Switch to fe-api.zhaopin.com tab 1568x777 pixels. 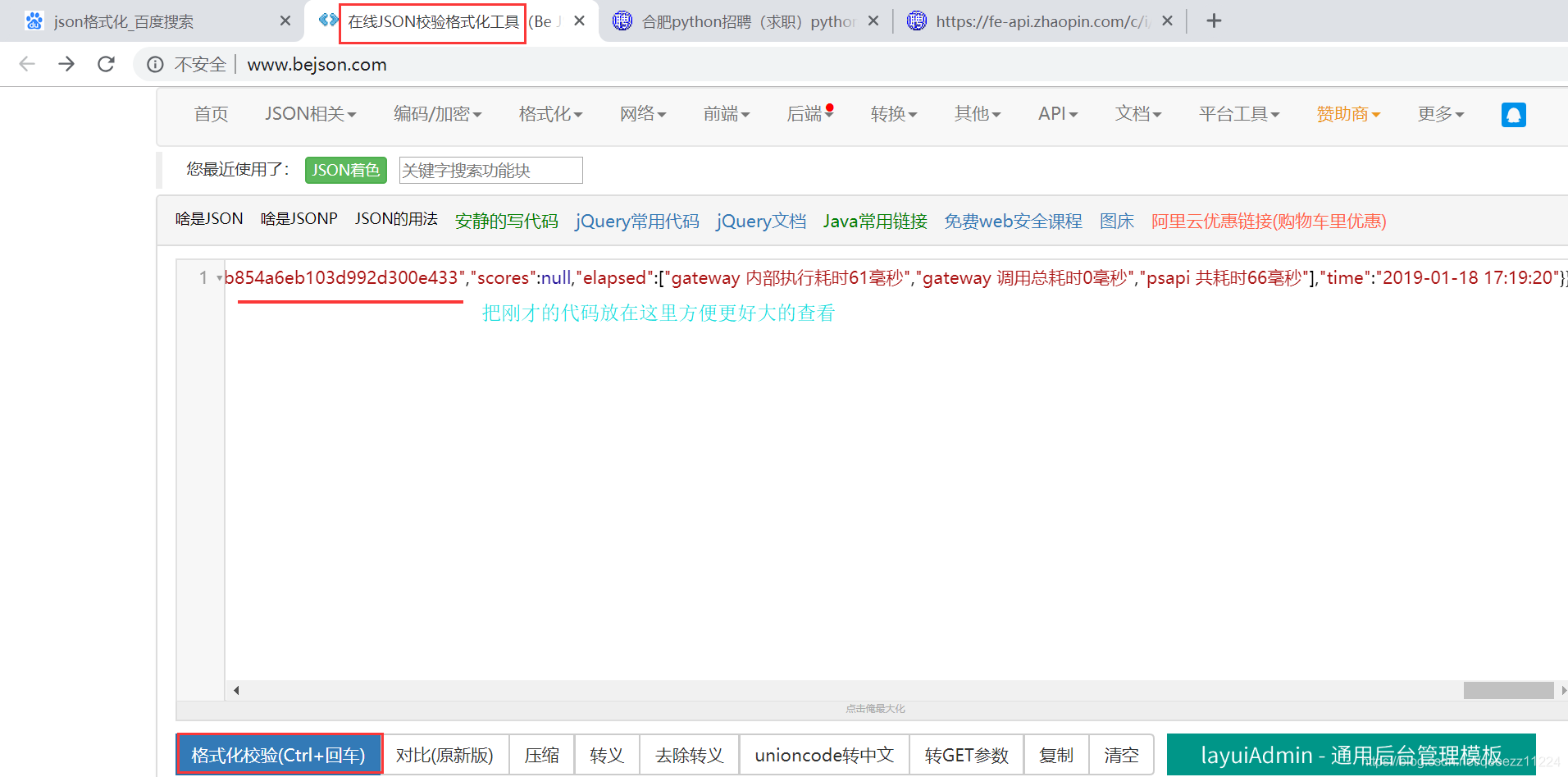pos(1043,21)
